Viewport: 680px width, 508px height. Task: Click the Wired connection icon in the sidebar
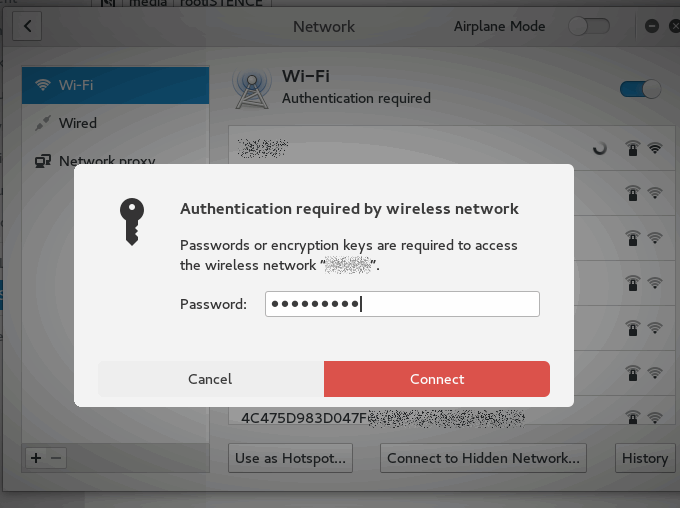pyautogui.click(x=42, y=123)
